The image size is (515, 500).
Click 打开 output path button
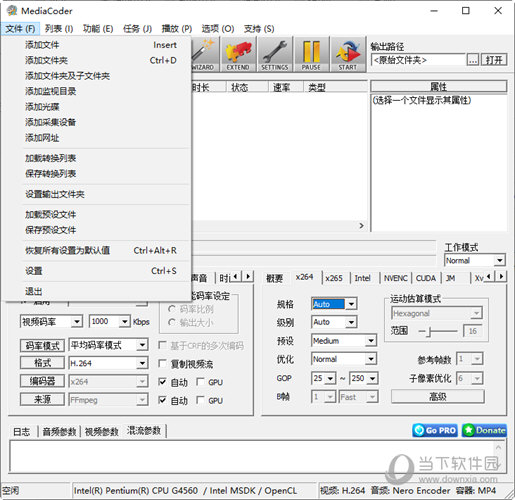pyautogui.click(x=494, y=60)
